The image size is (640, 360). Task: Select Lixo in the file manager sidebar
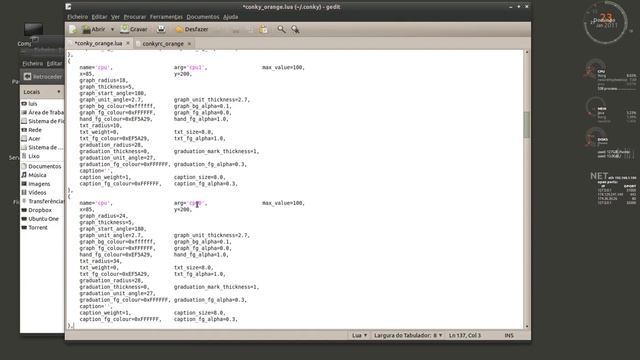tap(30, 156)
